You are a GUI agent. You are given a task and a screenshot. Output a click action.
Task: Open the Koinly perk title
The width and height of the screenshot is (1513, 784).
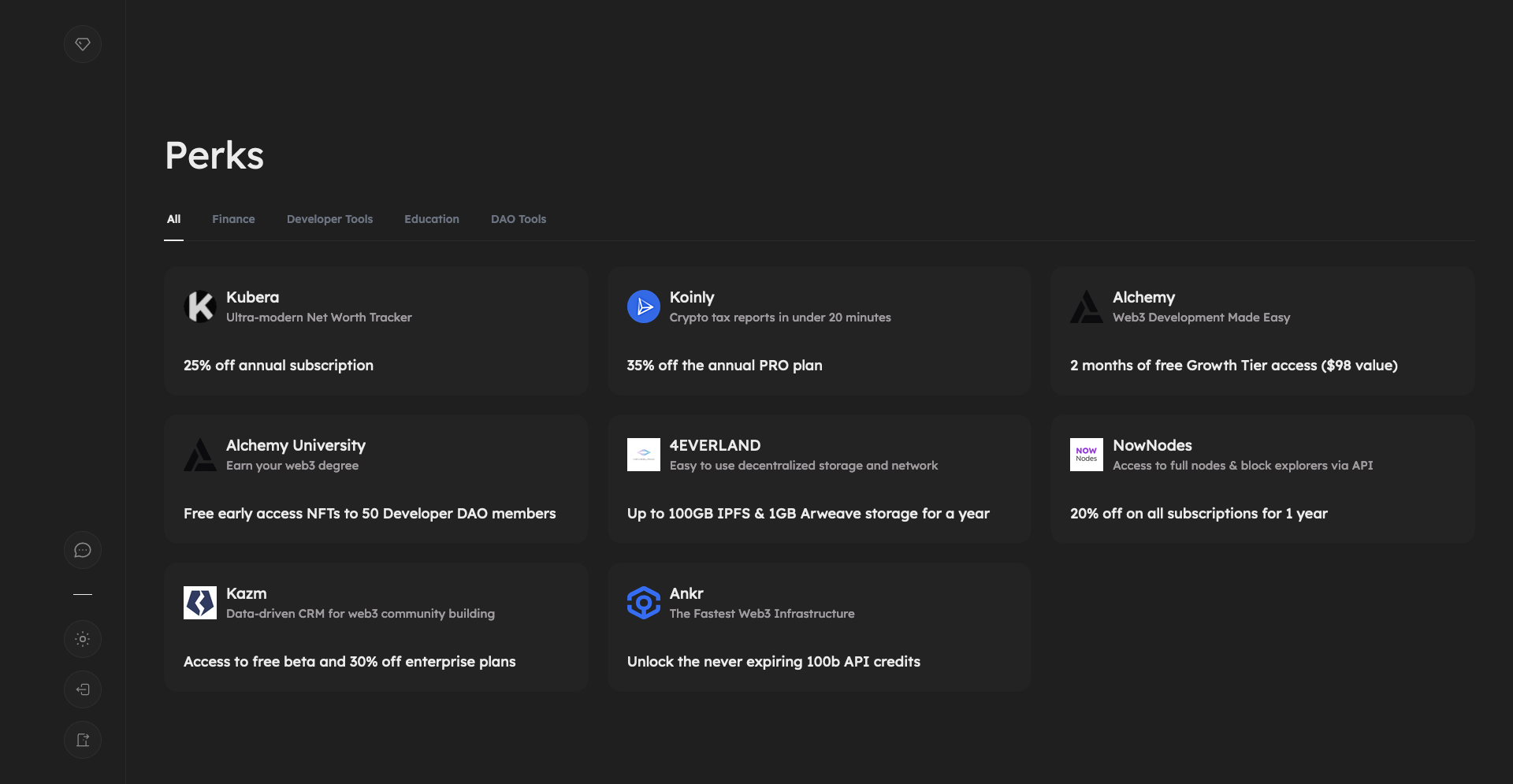tap(692, 297)
